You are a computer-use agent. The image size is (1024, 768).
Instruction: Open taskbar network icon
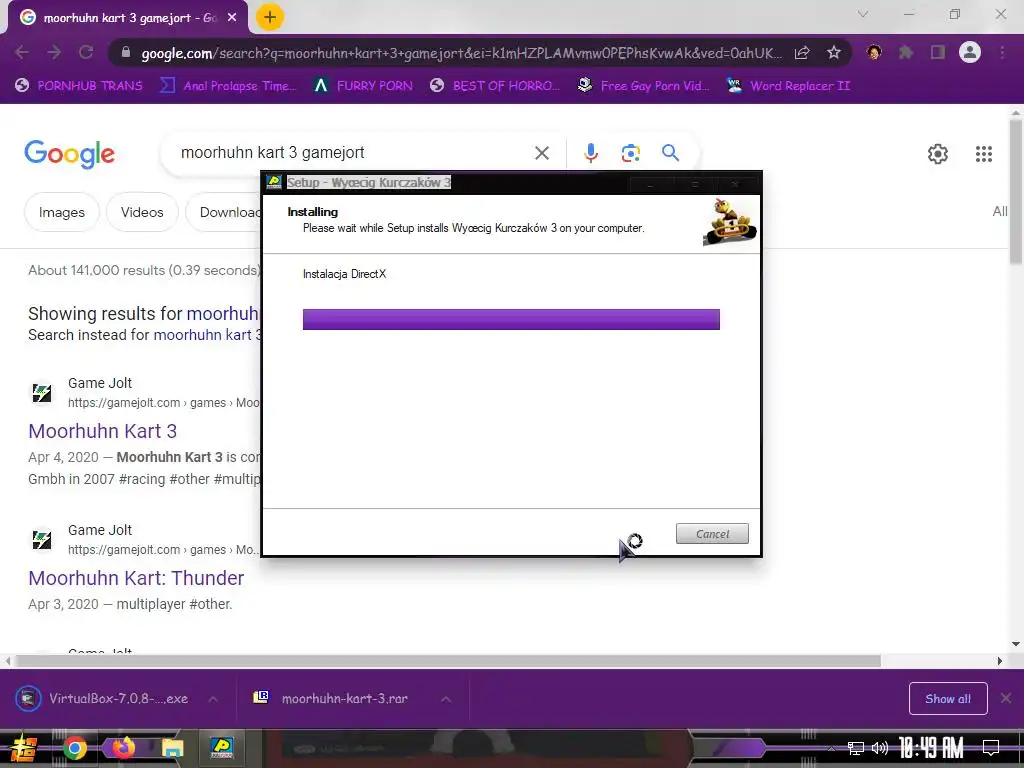[x=856, y=748]
